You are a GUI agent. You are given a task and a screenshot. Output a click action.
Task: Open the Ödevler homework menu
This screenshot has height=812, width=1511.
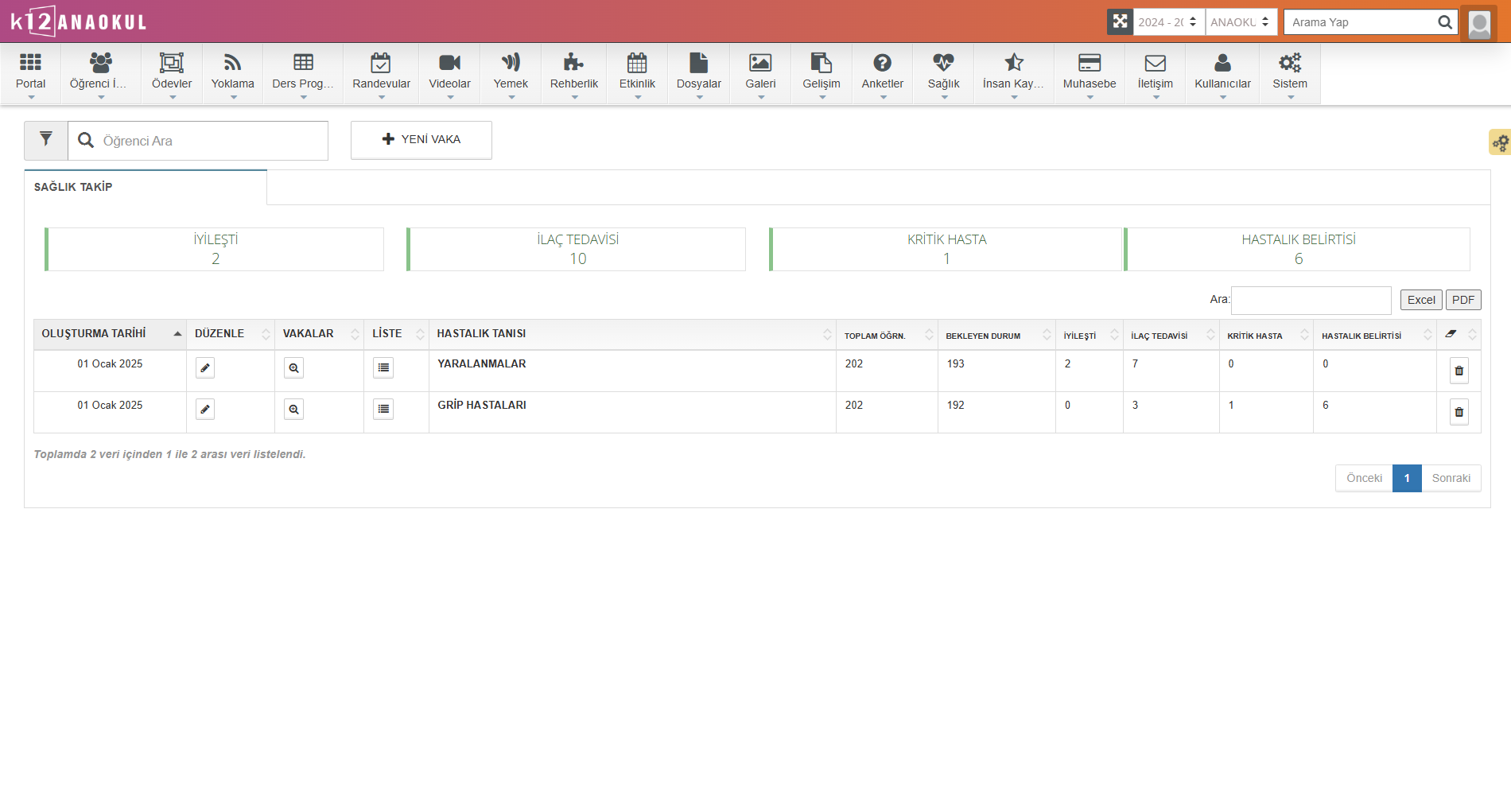point(172,73)
